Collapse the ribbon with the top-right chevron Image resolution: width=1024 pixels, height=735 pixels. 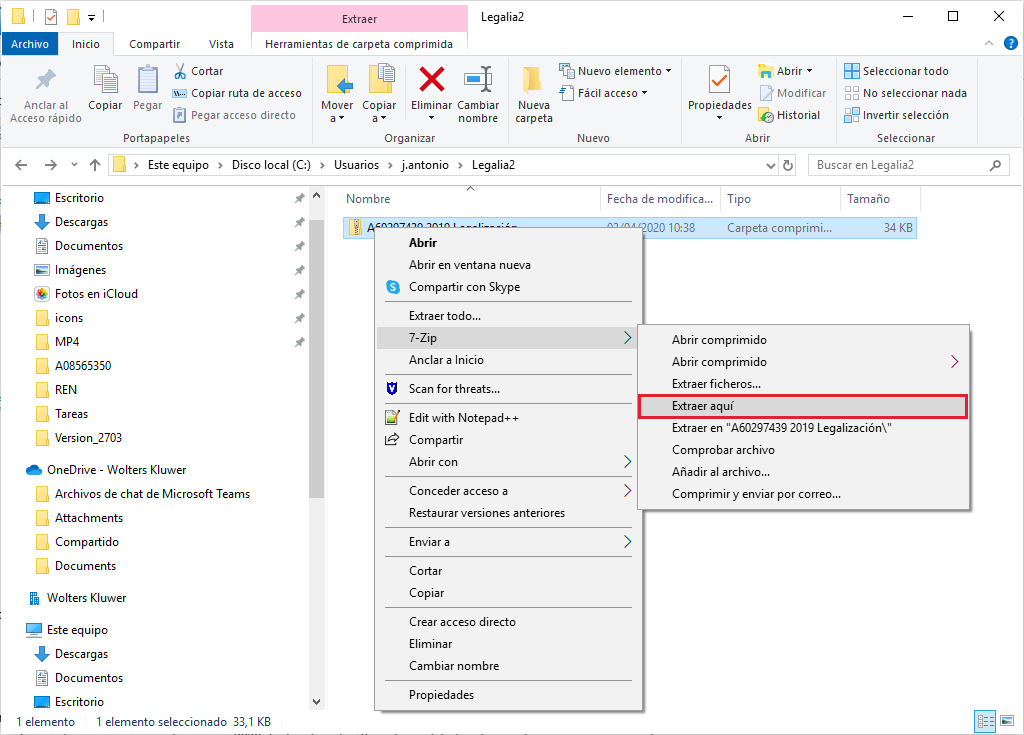(x=989, y=44)
